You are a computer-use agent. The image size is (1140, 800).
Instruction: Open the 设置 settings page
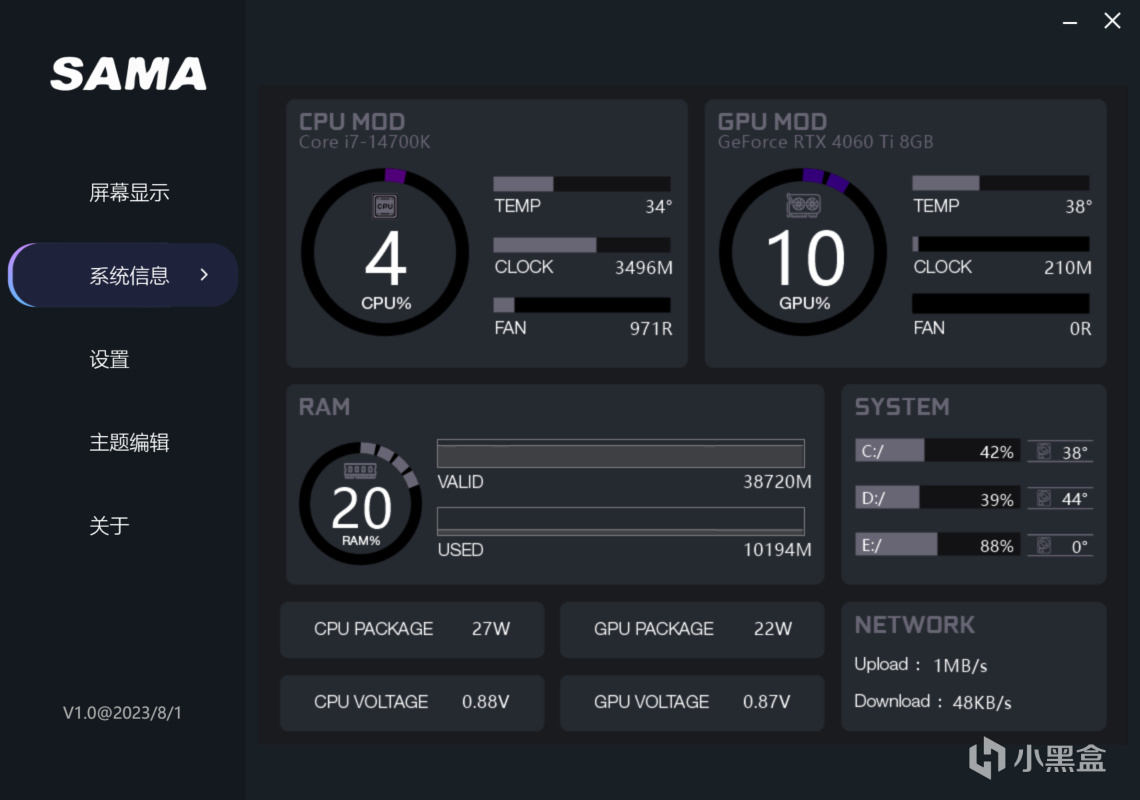109,359
